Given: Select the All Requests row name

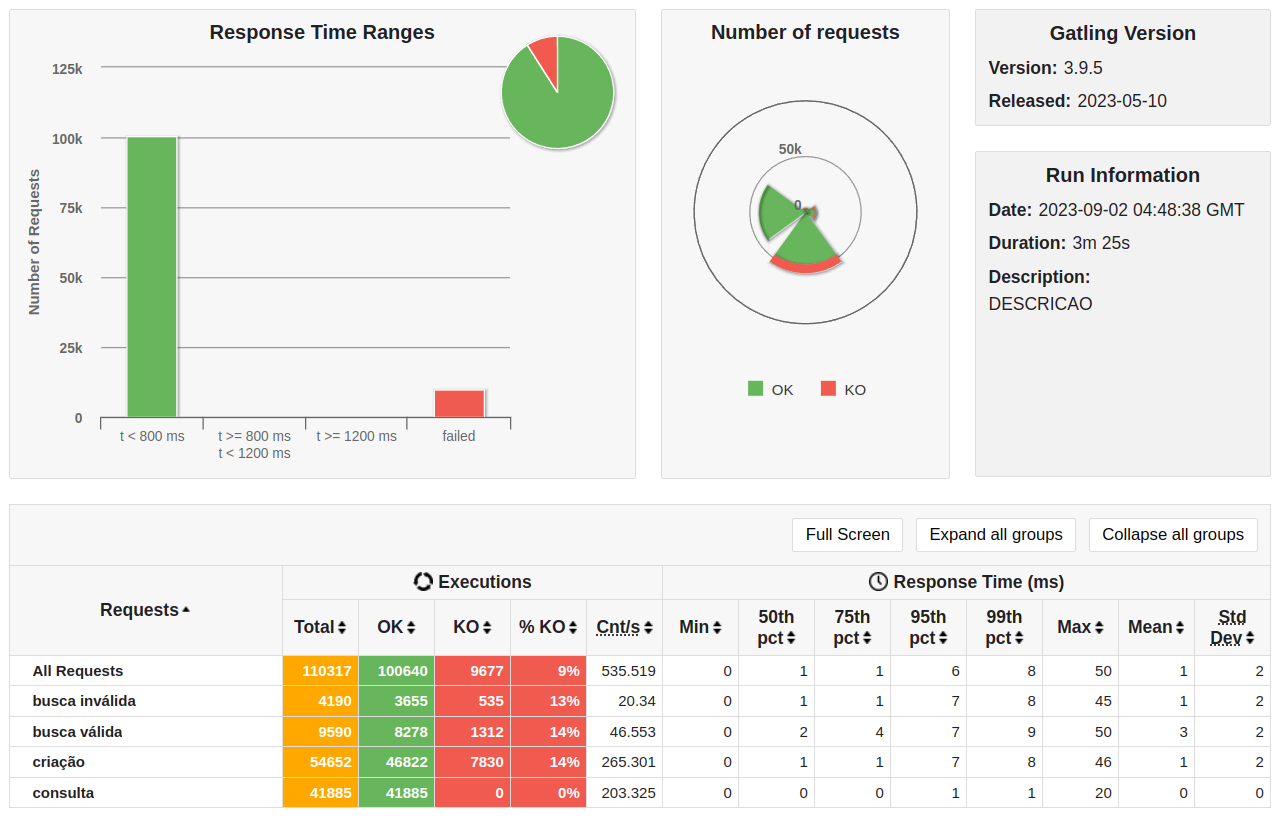Looking at the screenshot, I should [78, 671].
